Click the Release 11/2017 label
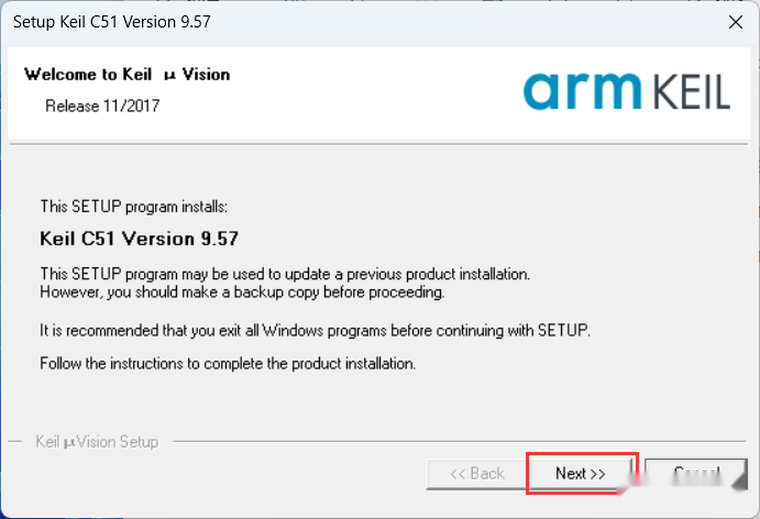Screen dimensions: 760x519 102,106
